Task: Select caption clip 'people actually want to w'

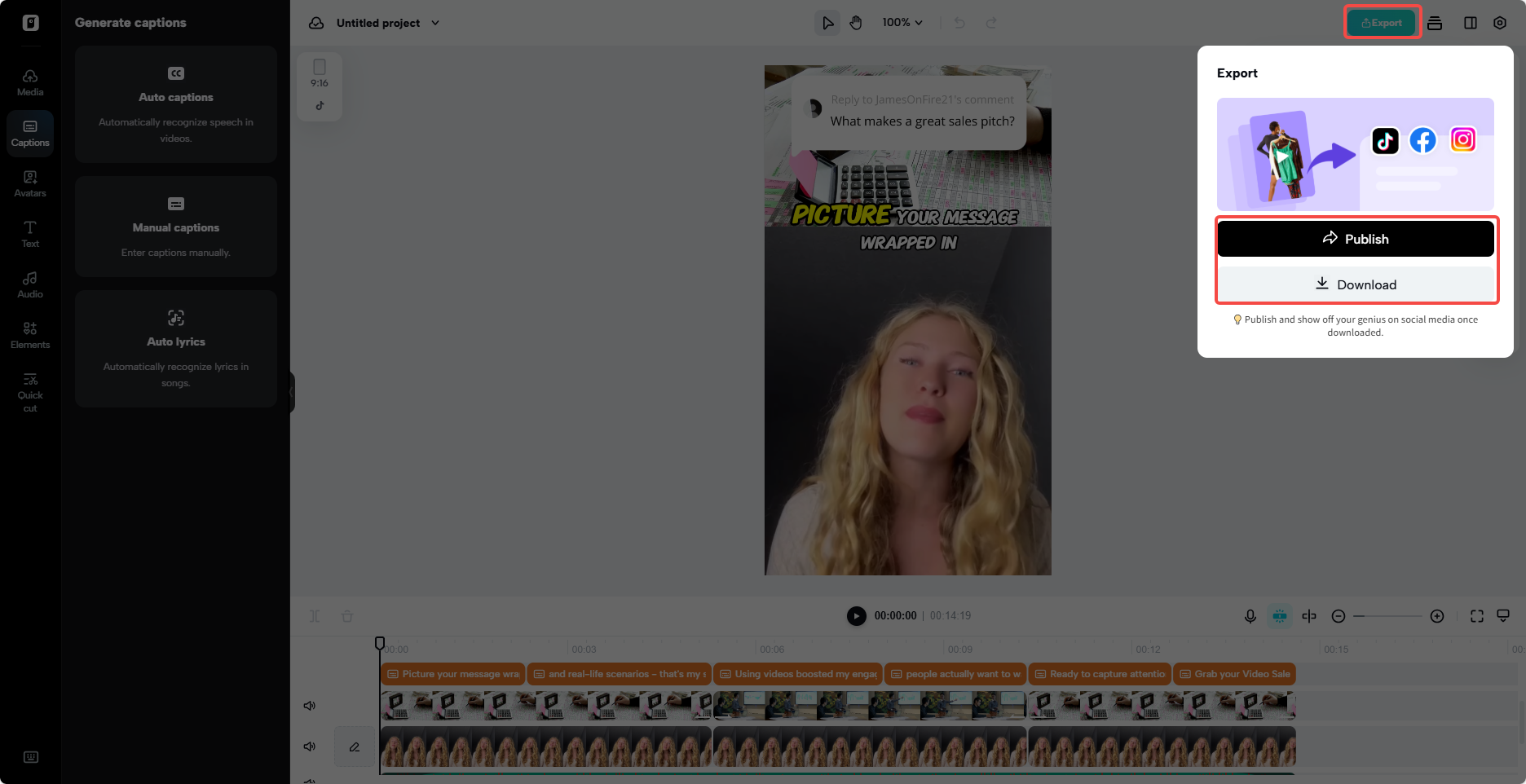Action: 955,674
